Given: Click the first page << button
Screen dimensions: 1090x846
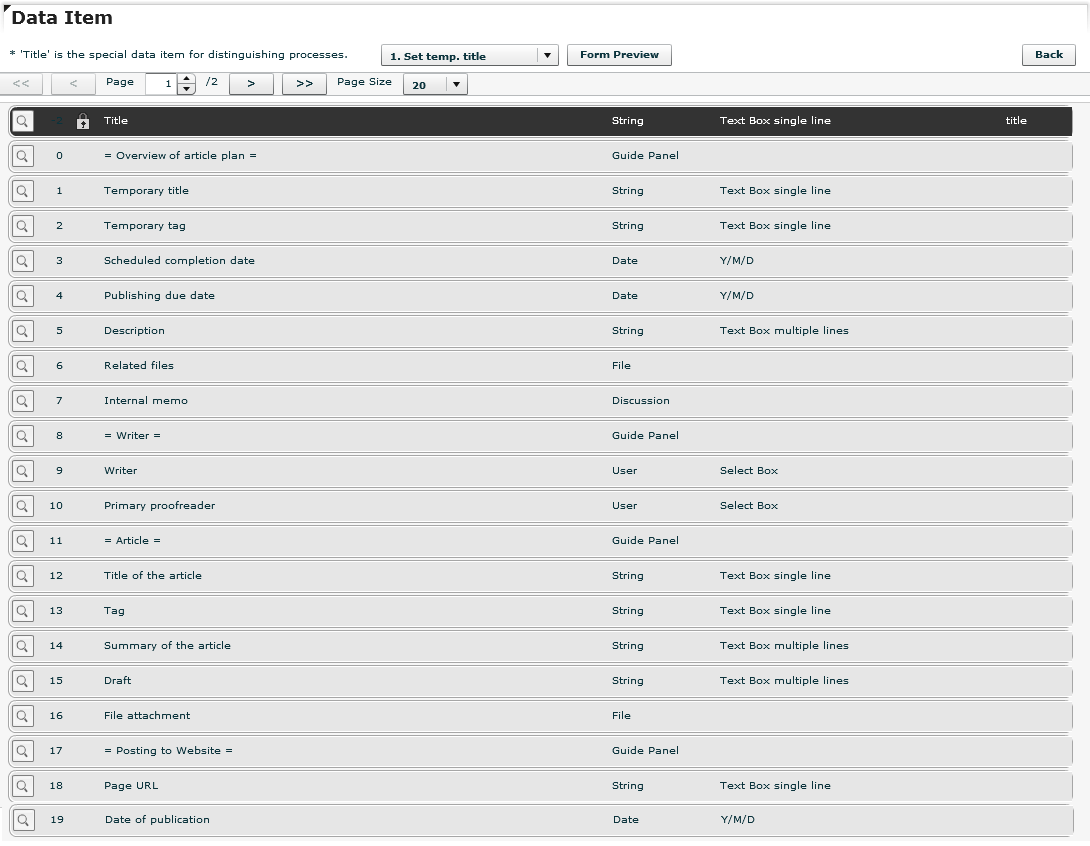Looking at the screenshot, I should [x=21, y=83].
